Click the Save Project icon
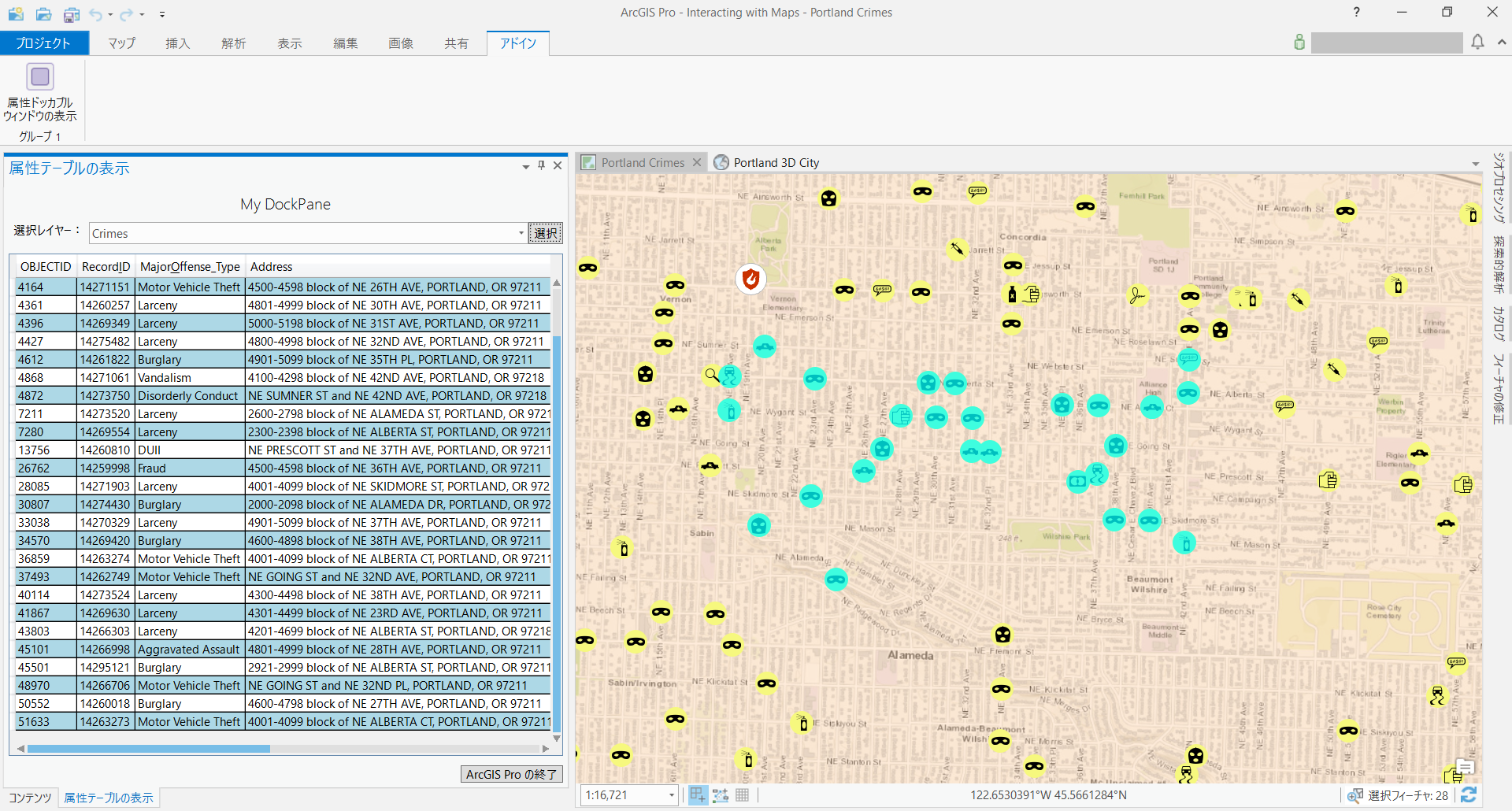This screenshot has width=1512, height=811. click(x=72, y=14)
